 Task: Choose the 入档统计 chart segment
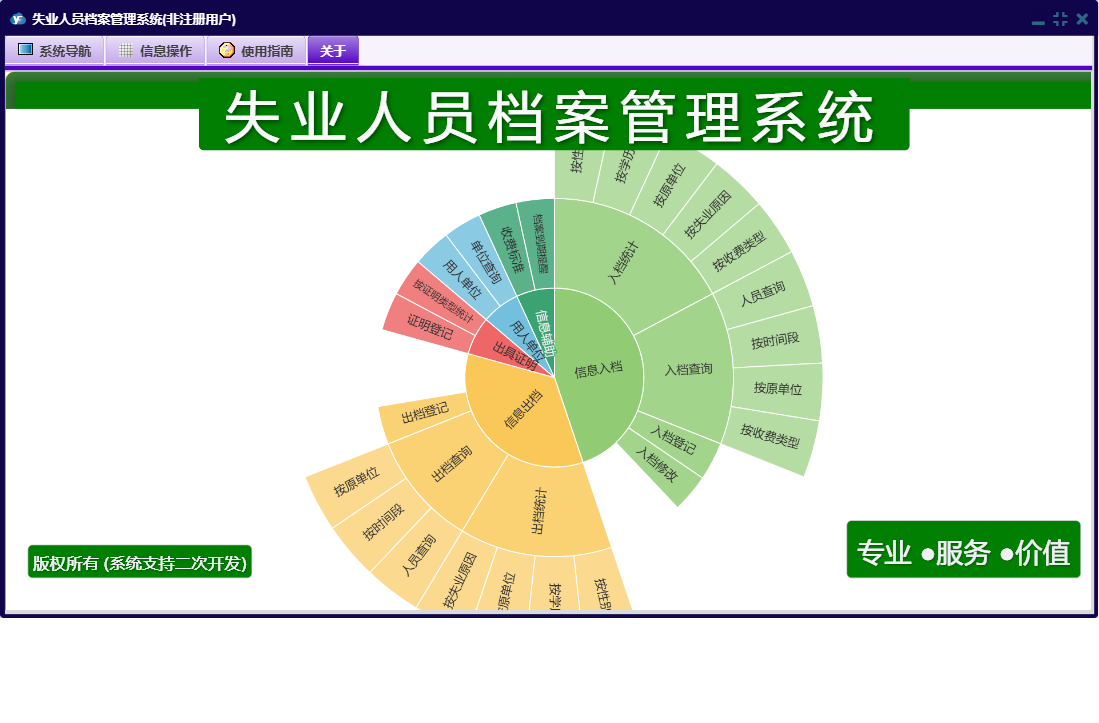[624, 263]
